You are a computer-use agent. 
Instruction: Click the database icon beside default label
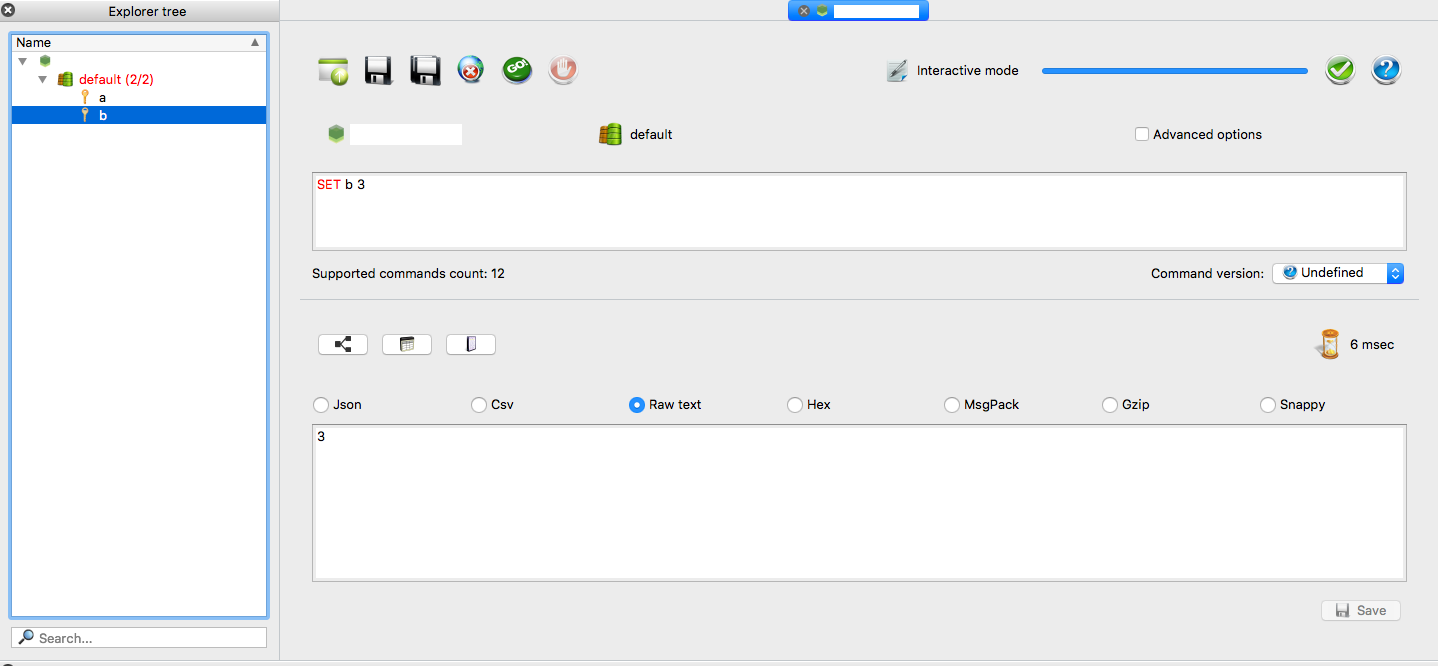(610, 134)
